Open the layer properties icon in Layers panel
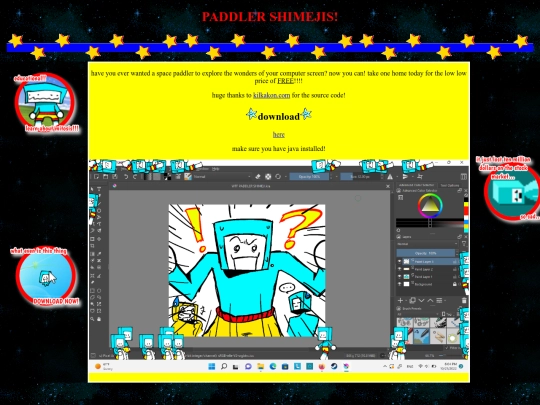Viewport: 540px width, 405px height. click(439, 301)
